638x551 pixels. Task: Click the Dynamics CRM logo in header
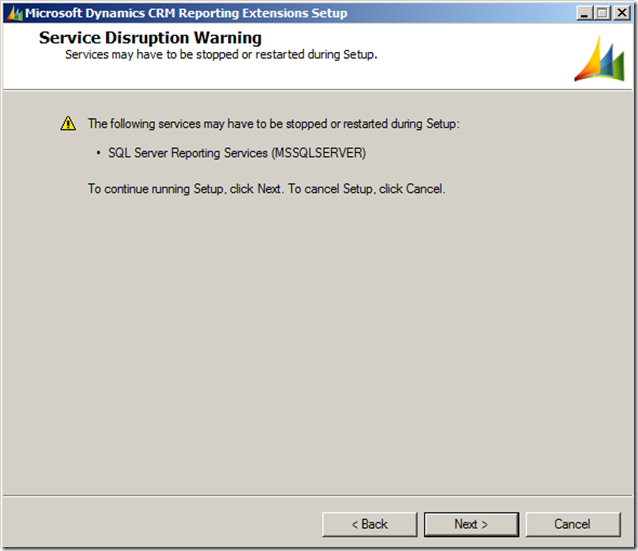(600, 58)
